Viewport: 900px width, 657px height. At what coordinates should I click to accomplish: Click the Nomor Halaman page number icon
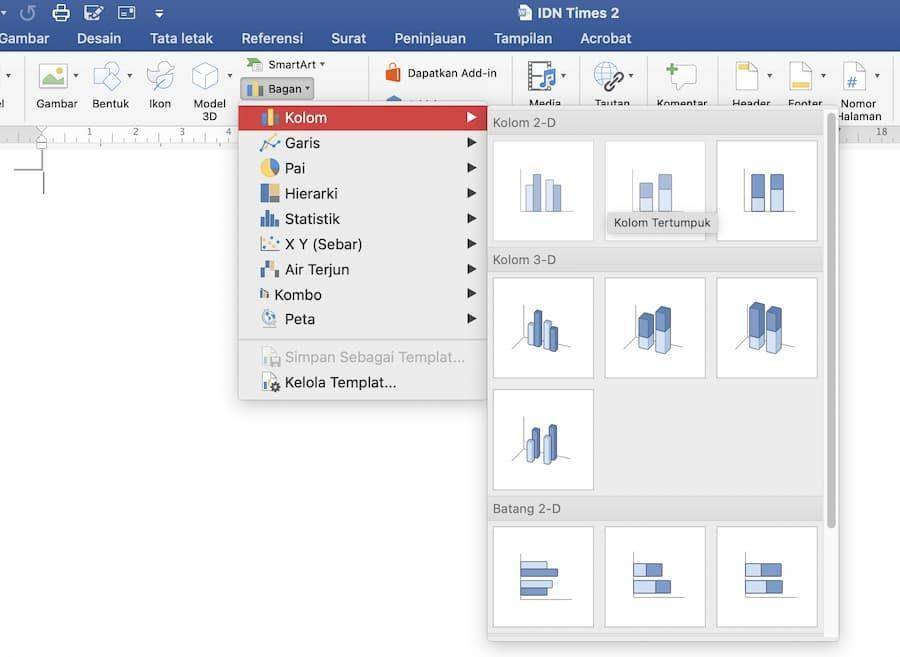854,76
